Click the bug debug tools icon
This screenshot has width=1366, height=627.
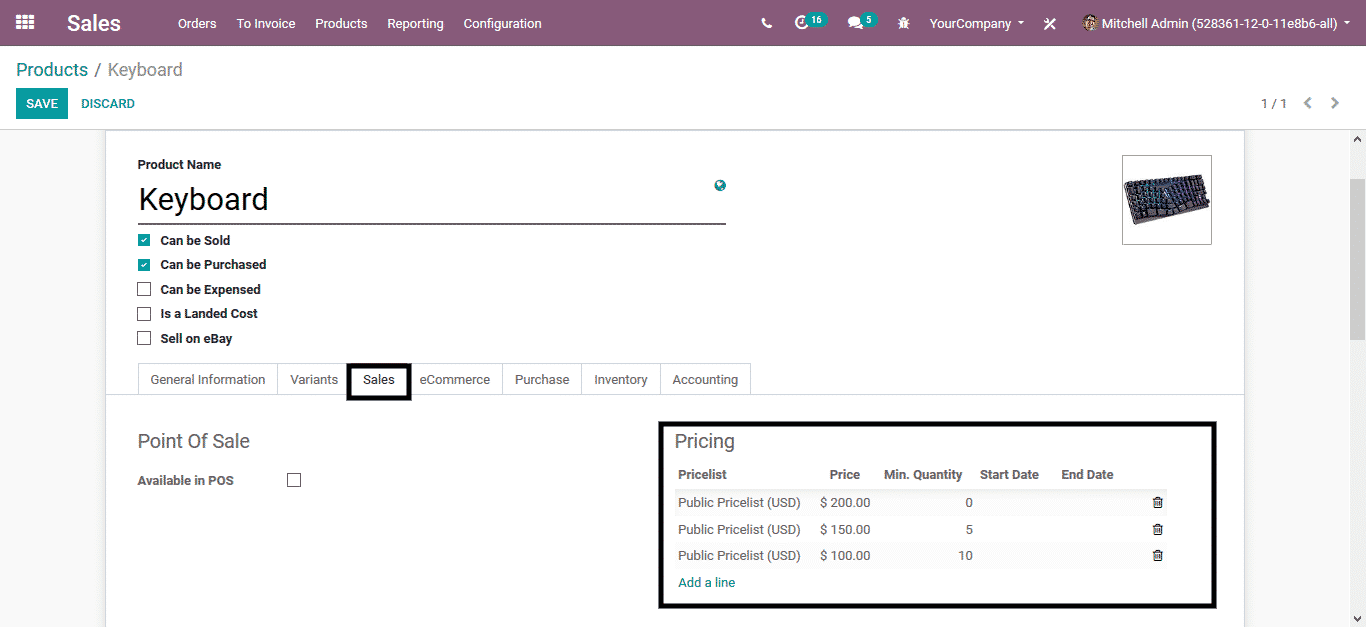[x=904, y=23]
